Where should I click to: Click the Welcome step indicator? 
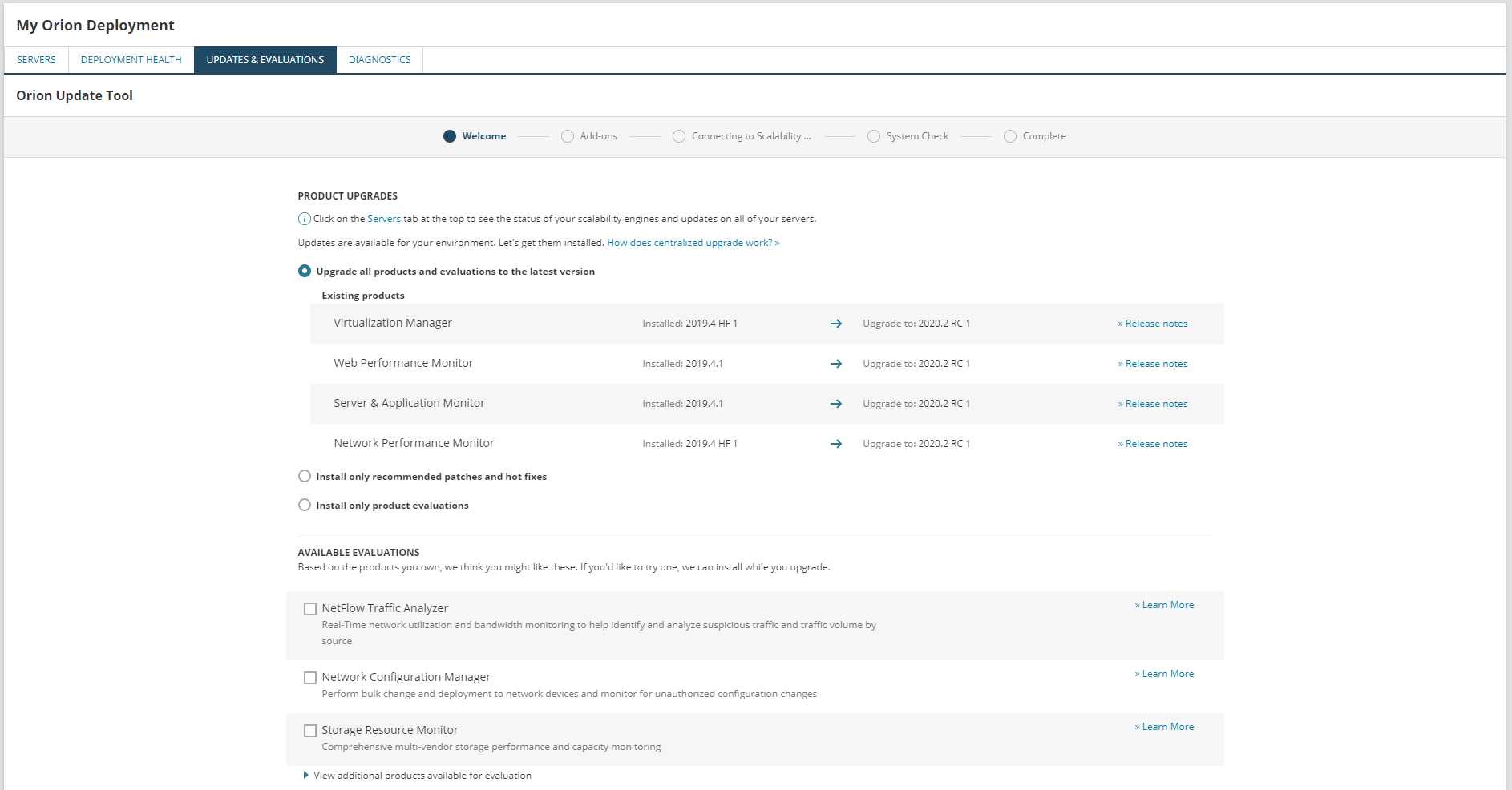(x=450, y=136)
